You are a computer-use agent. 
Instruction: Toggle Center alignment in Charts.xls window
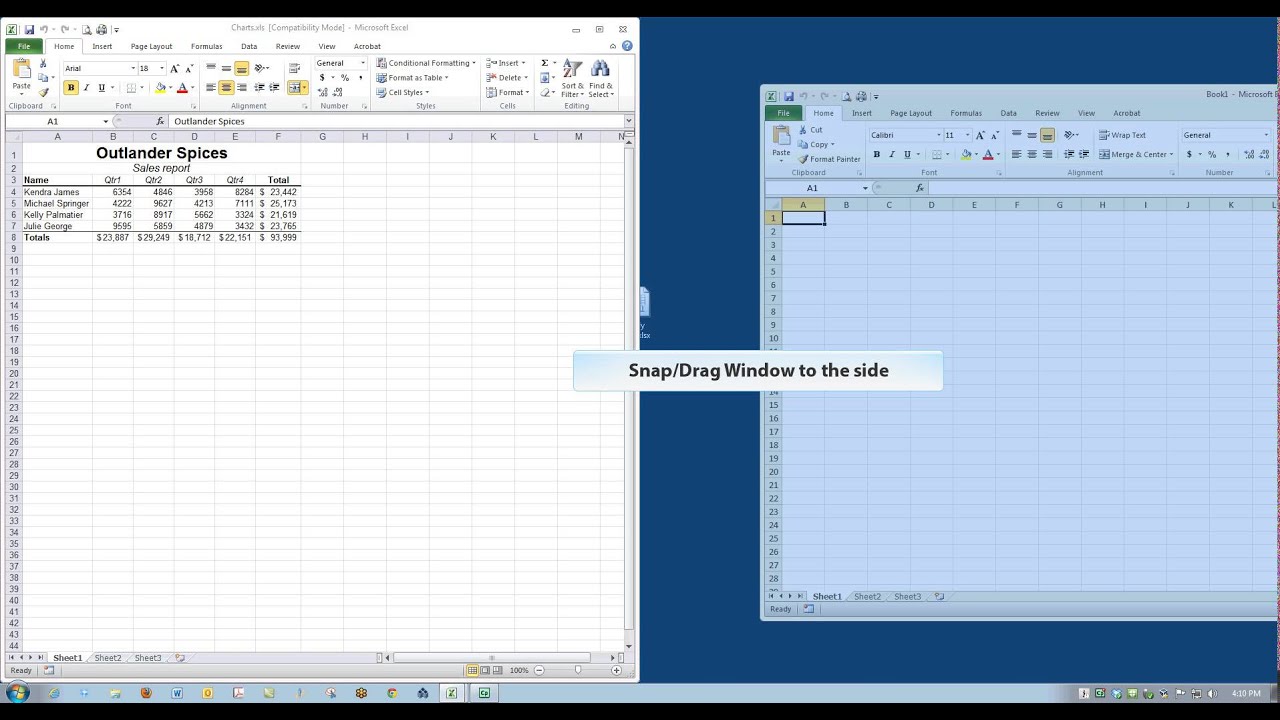(x=226, y=88)
